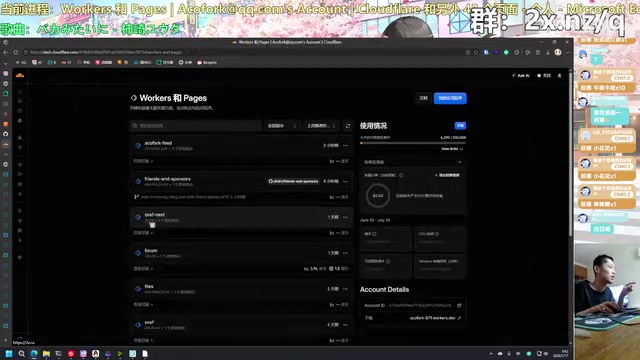Open the friends-and-sponsors row three-dot menu
Image resolution: width=640 pixels, height=360 pixels.
(345, 181)
